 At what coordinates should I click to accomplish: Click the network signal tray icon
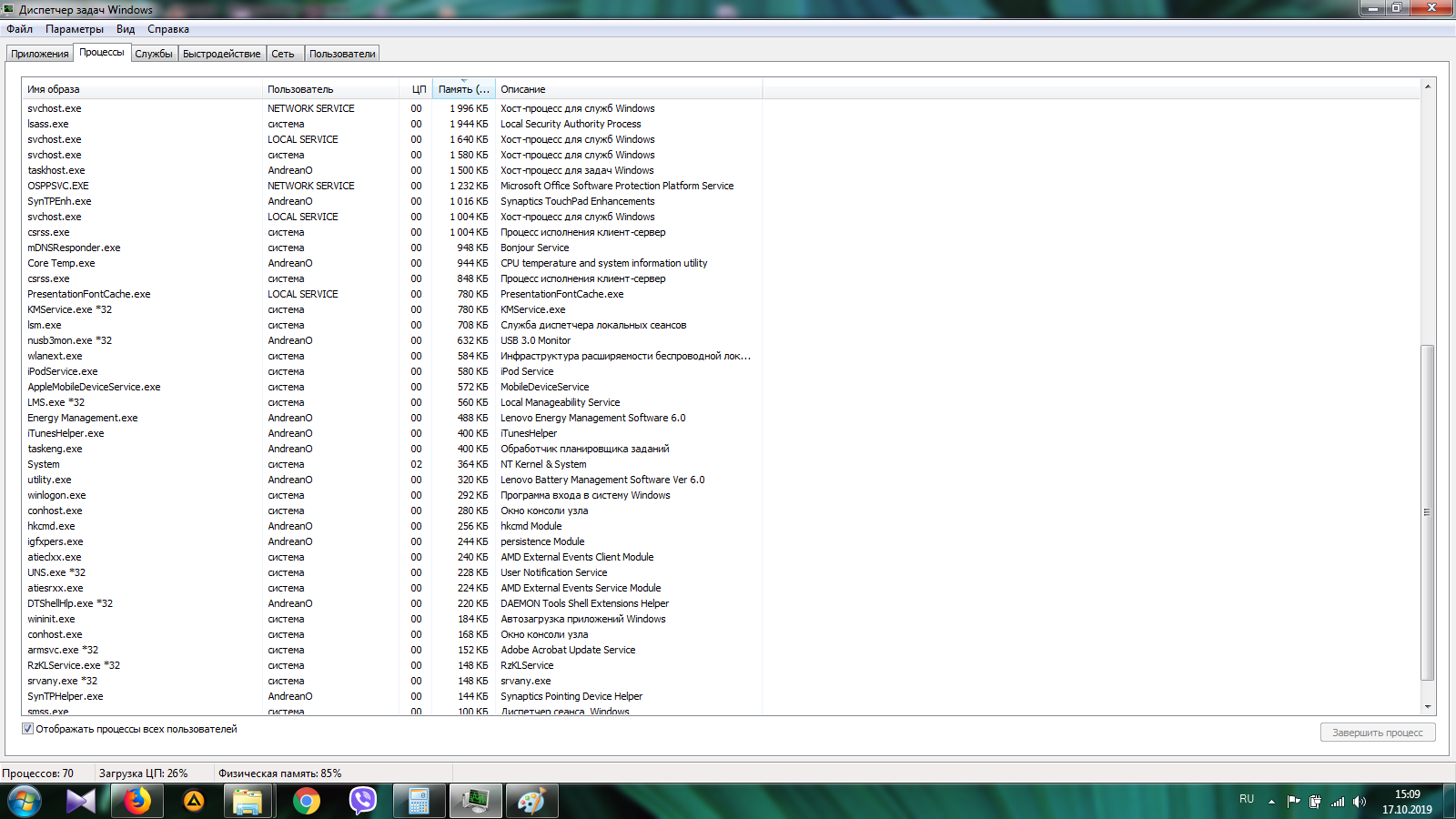[x=1338, y=802]
